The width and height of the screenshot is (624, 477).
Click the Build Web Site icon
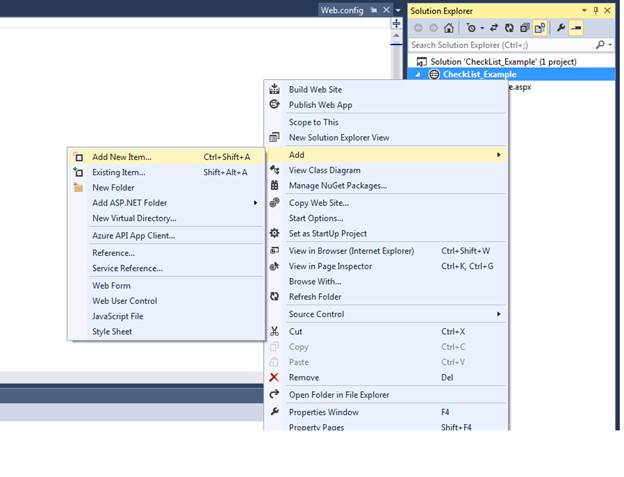[x=275, y=89]
